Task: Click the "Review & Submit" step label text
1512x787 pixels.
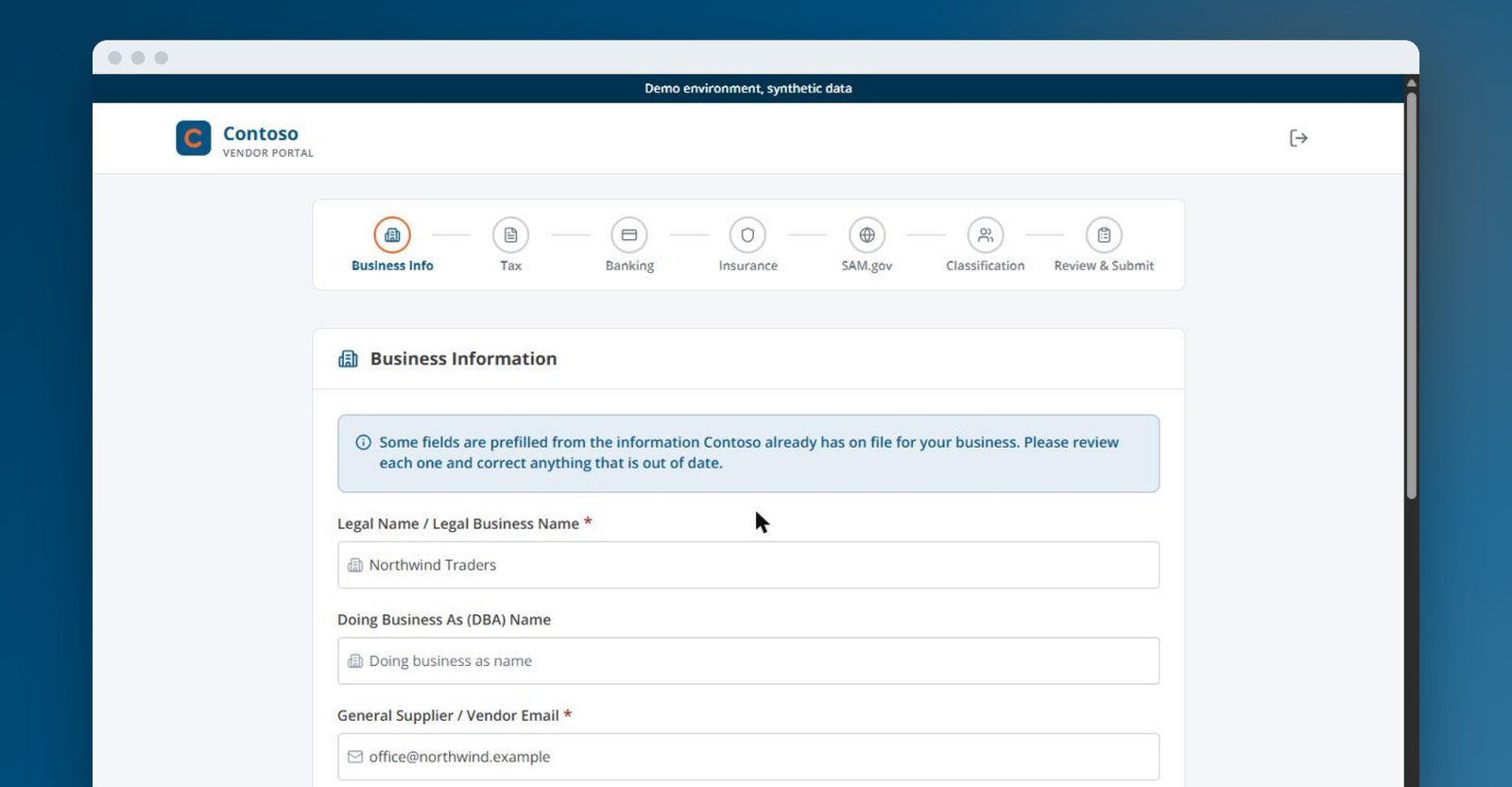Action: point(1104,265)
